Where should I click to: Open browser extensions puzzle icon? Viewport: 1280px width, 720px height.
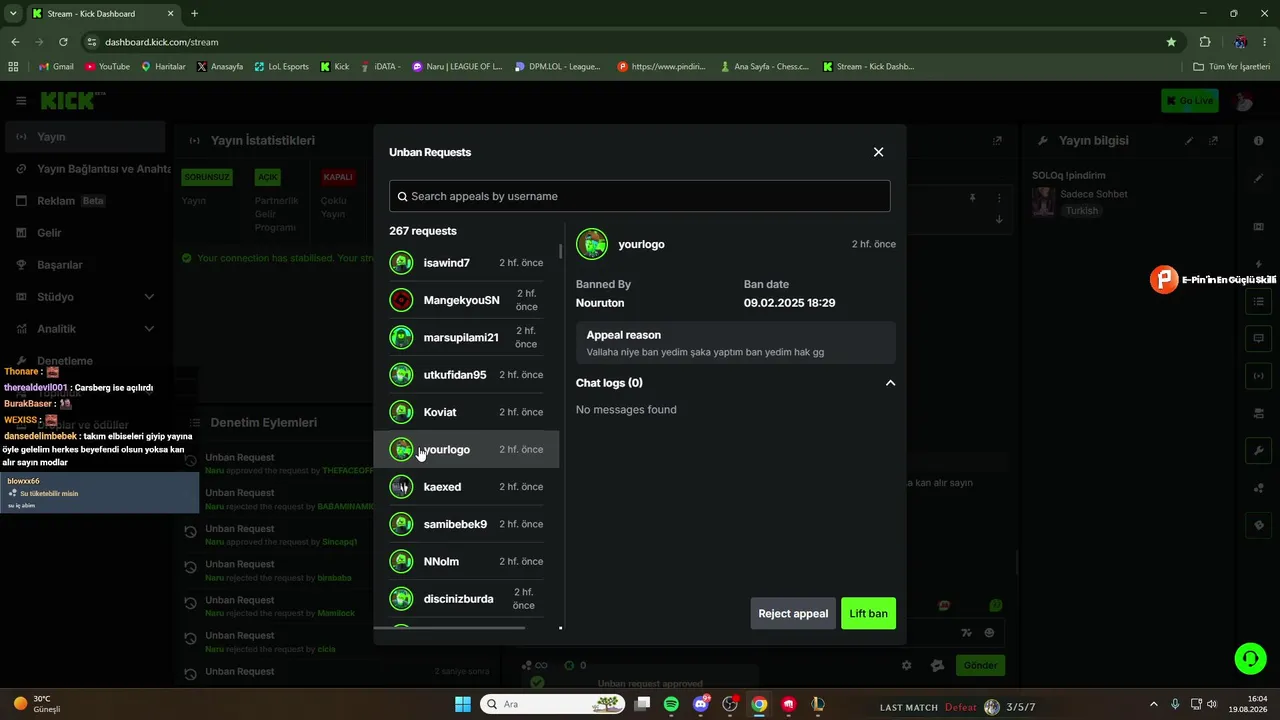point(1205,42)
